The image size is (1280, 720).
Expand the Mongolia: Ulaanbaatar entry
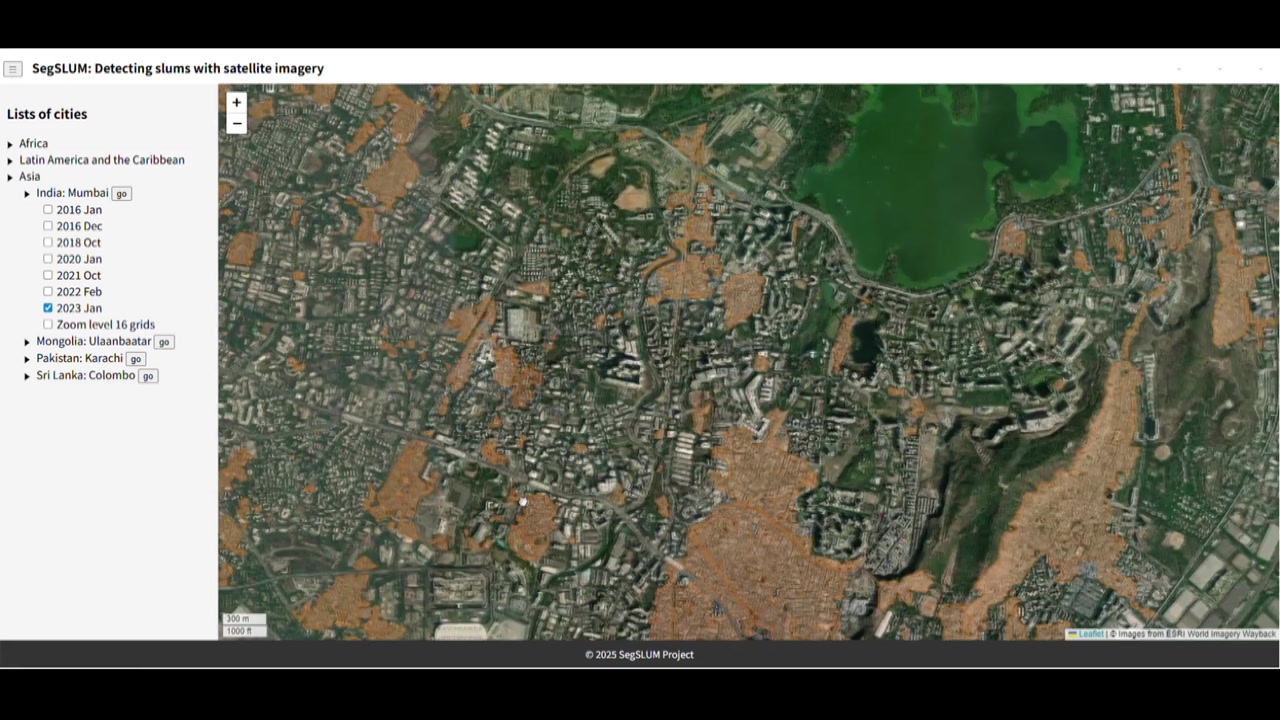27,342
